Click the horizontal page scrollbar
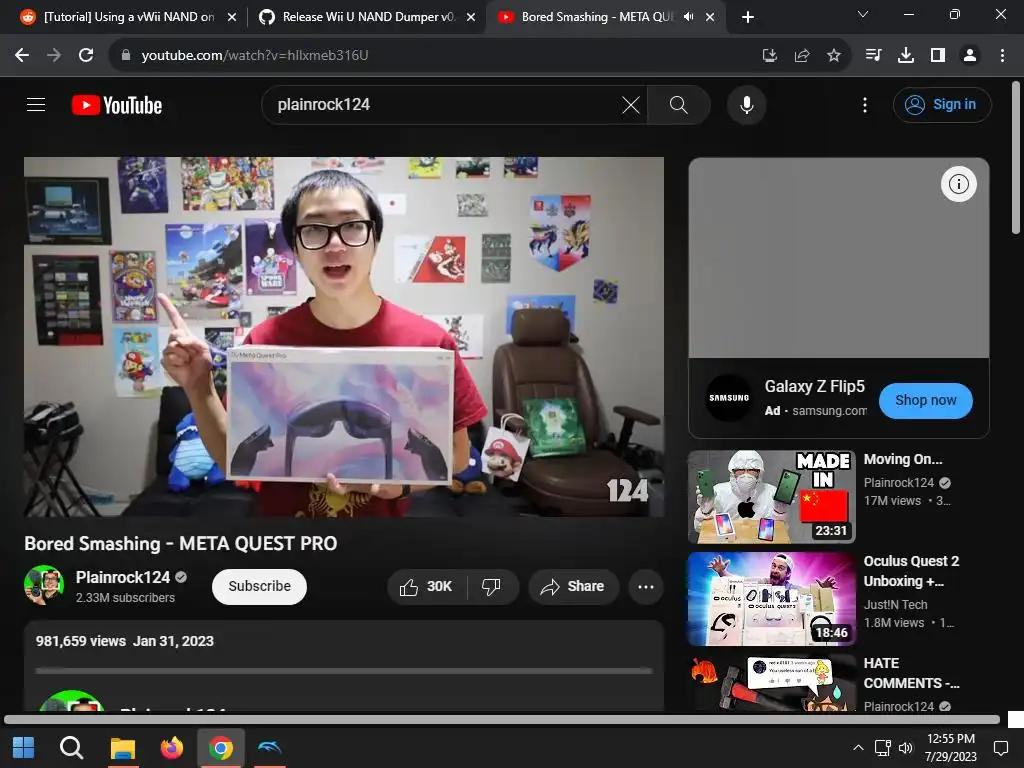Image resolution: width=1024 pixels, height=768 pixels. [x=502, y=720]
